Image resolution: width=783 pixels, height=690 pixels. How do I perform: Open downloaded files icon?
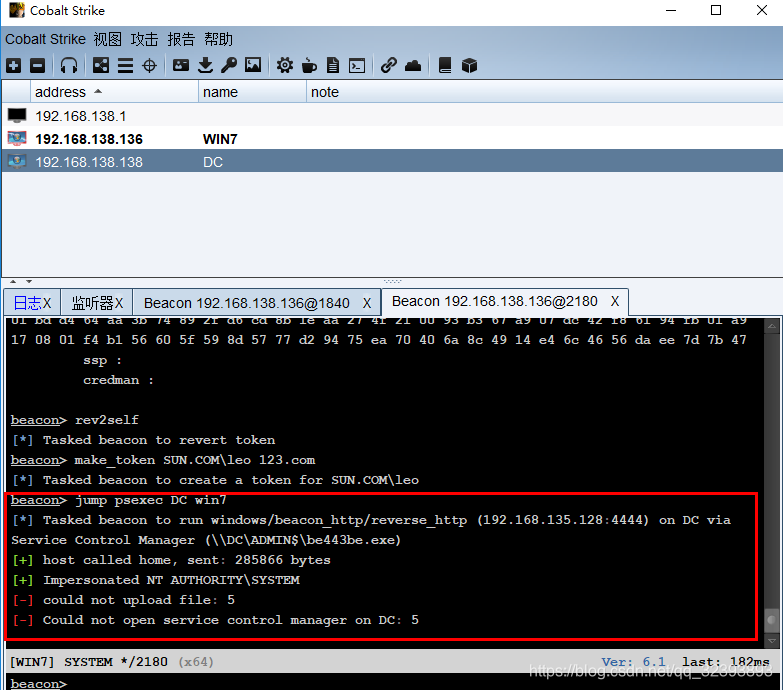pos(205,65)
